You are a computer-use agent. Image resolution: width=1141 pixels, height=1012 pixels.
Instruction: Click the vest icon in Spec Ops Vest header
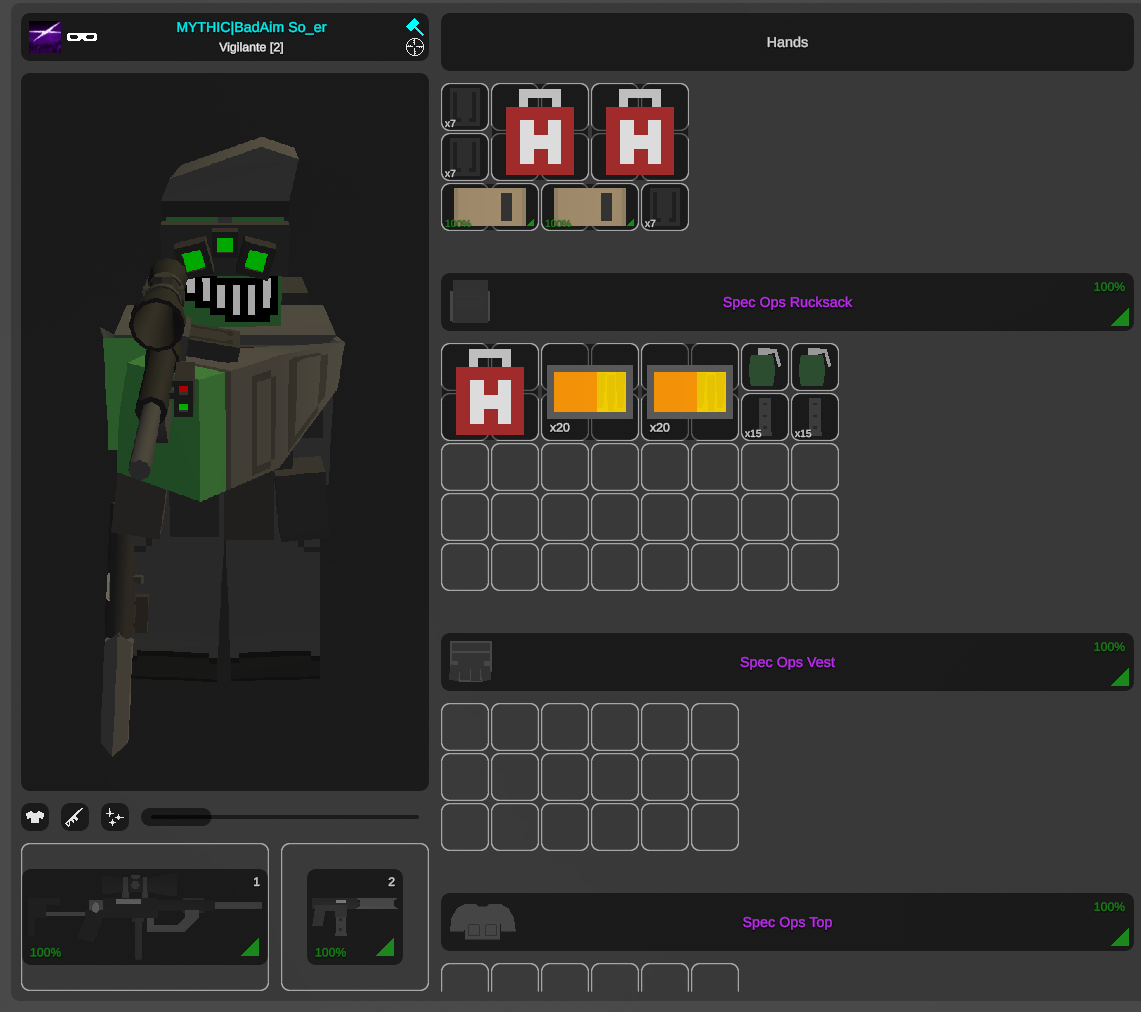point(471,661)
